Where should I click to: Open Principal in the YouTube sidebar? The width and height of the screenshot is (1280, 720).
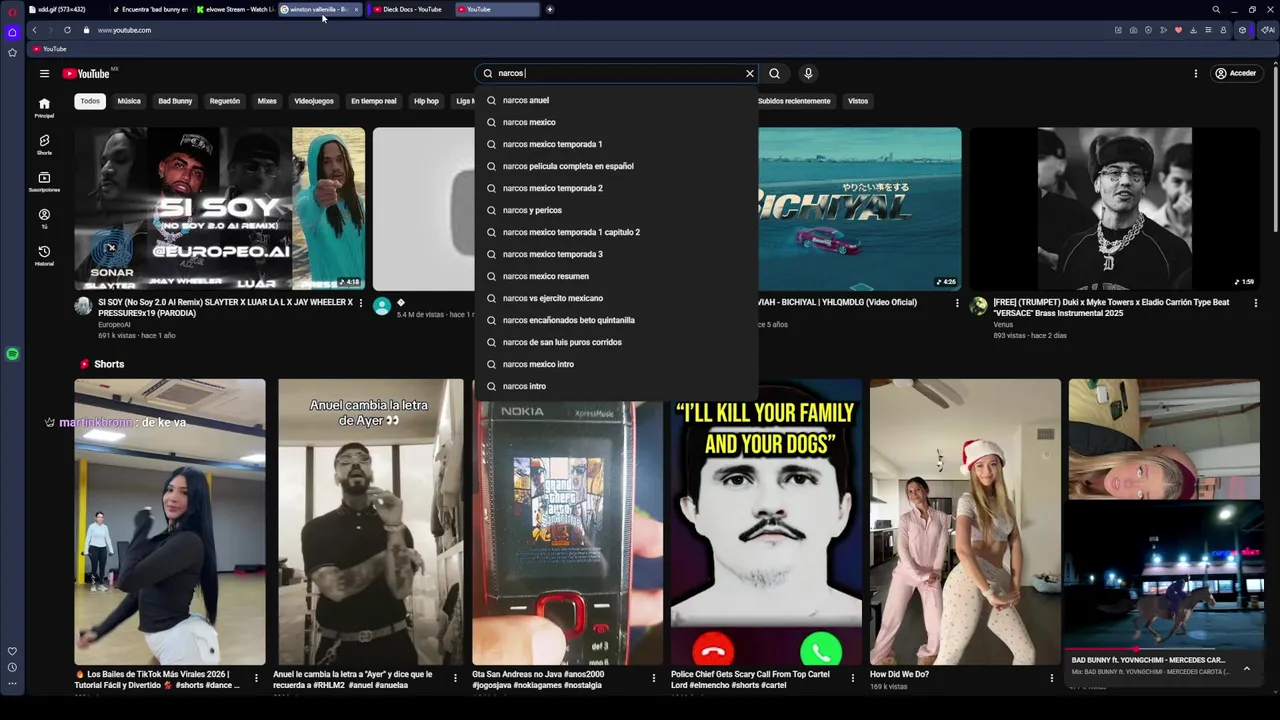click(44, 108)
